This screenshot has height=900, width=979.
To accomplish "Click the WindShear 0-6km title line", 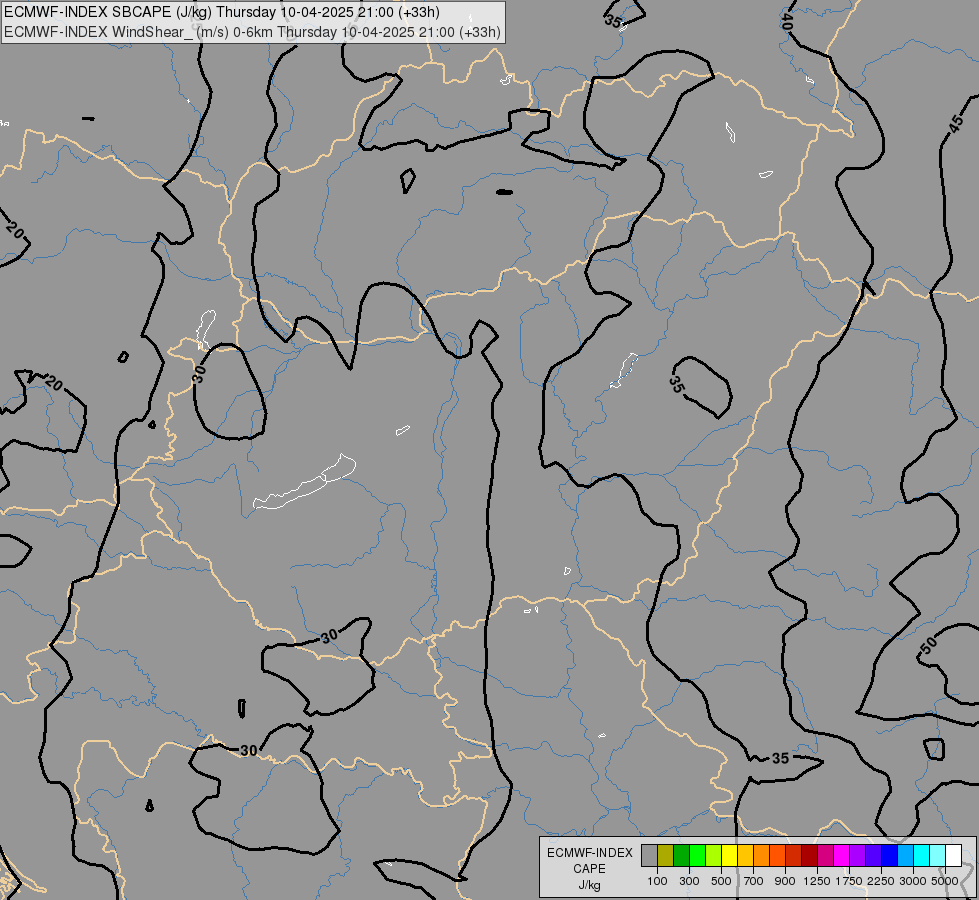I will (252, 32).
